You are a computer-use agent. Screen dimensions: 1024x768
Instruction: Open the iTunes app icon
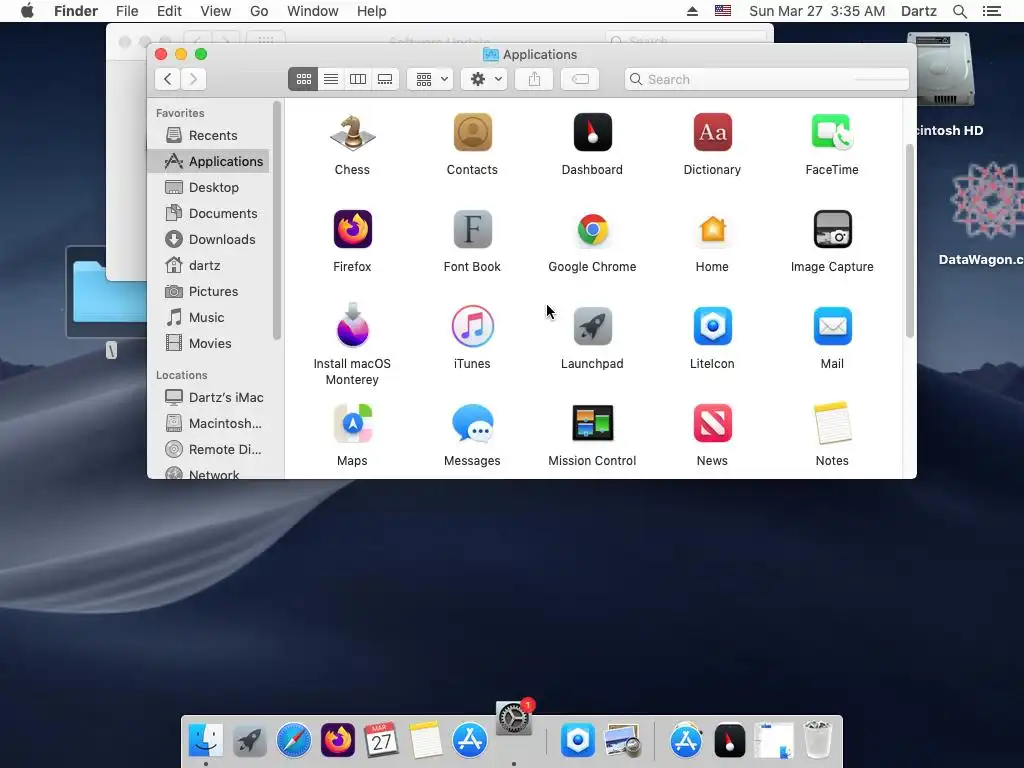tap(472, 326)
